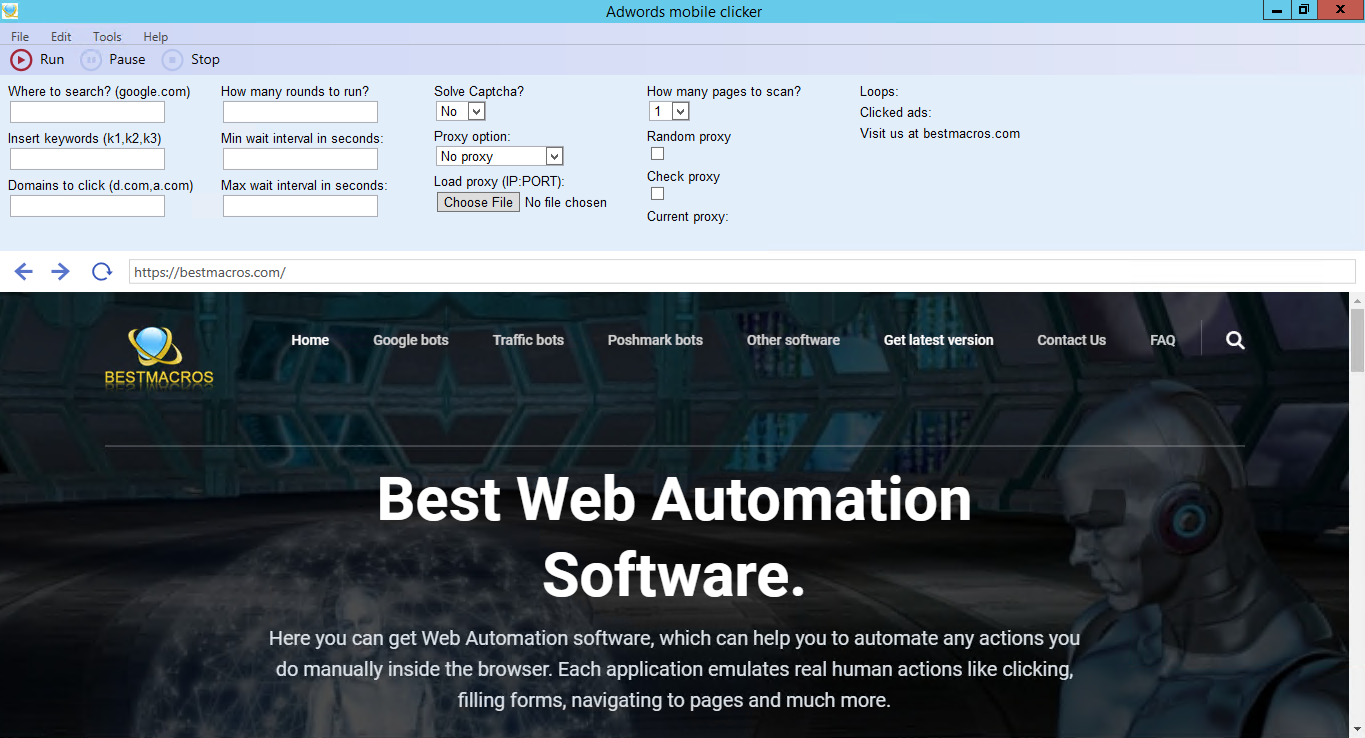Go to the Home nav item
The width and height of the screenshot is (1365, 738).
[x=310, y=340]
